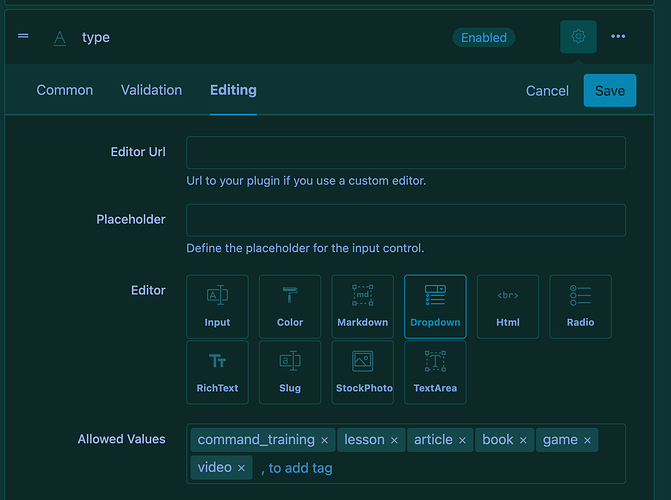Remove the command_training tag

click(x=324, y=440)
